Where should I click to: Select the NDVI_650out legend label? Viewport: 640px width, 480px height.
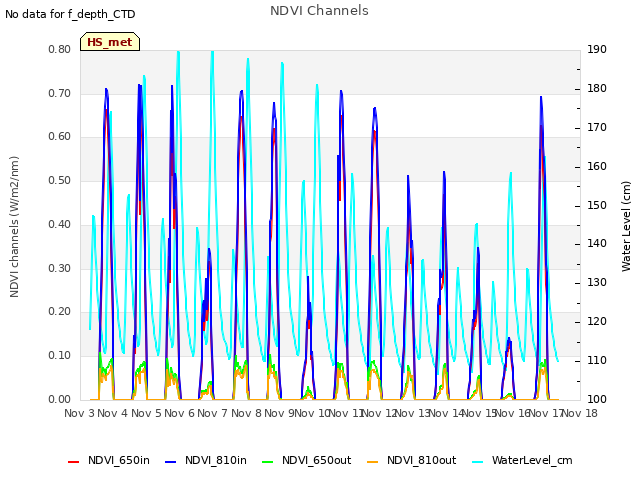pos(316,460)
